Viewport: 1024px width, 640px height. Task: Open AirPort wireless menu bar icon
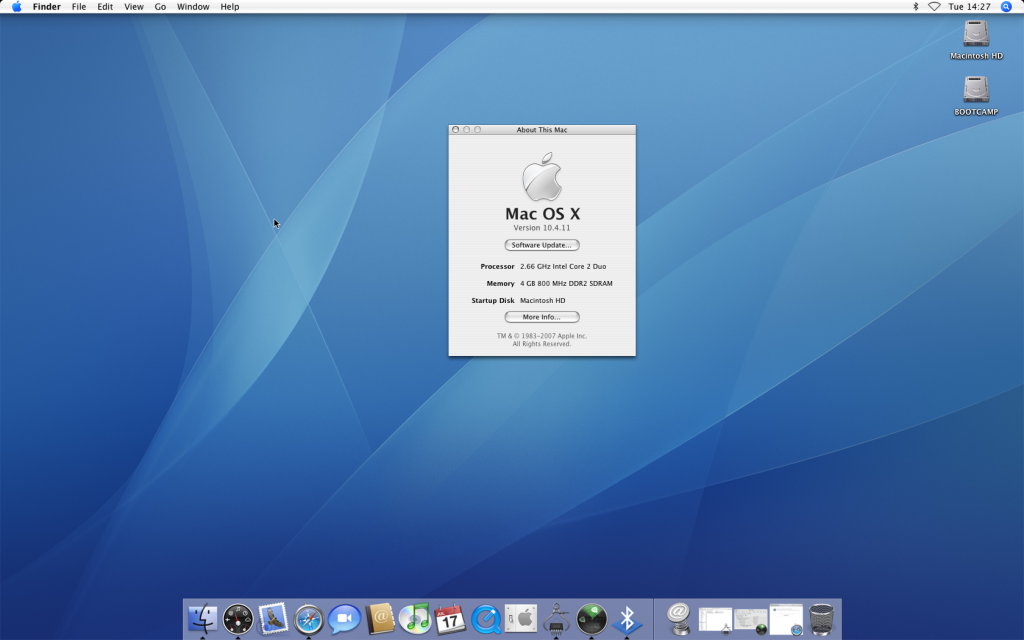tap(934, 7)
